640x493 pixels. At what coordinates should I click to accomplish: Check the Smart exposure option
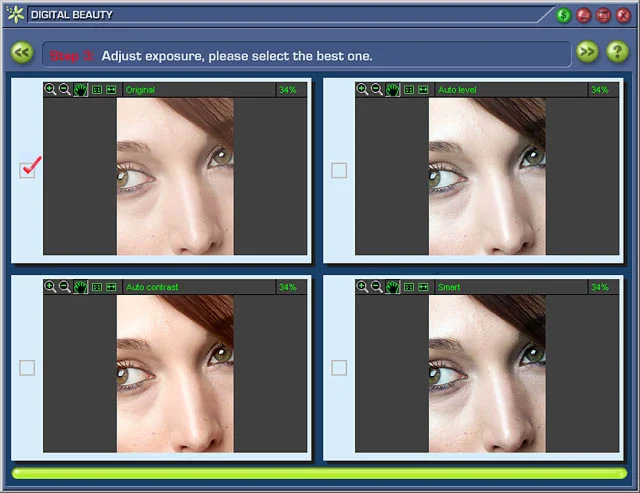tap(339, 368)
